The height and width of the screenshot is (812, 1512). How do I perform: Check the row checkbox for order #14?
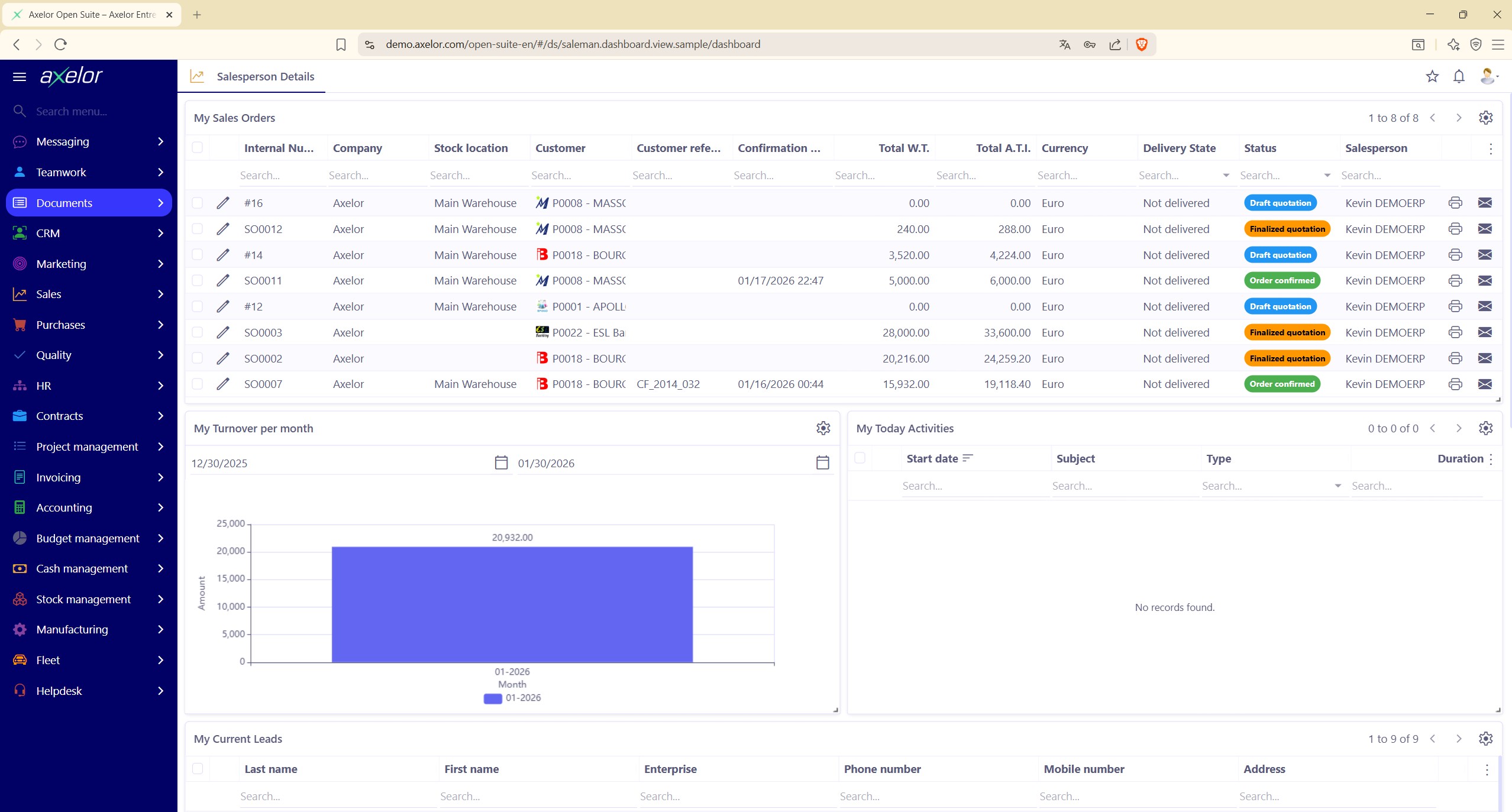coord(198,255)
